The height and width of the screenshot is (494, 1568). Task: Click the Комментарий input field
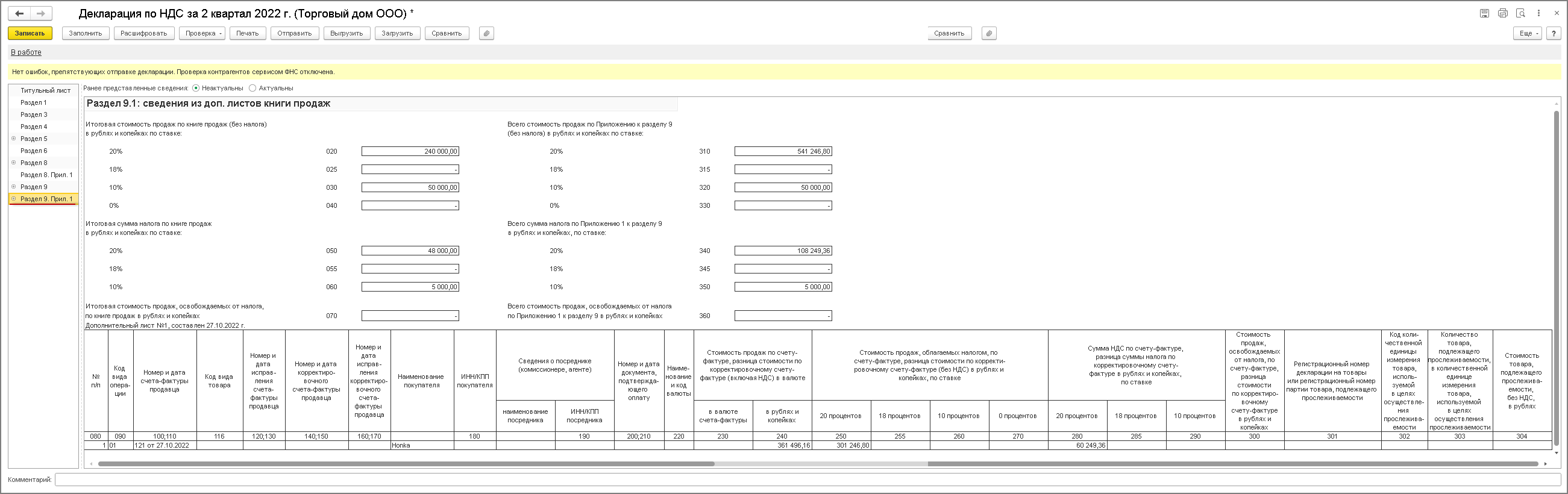807,480
